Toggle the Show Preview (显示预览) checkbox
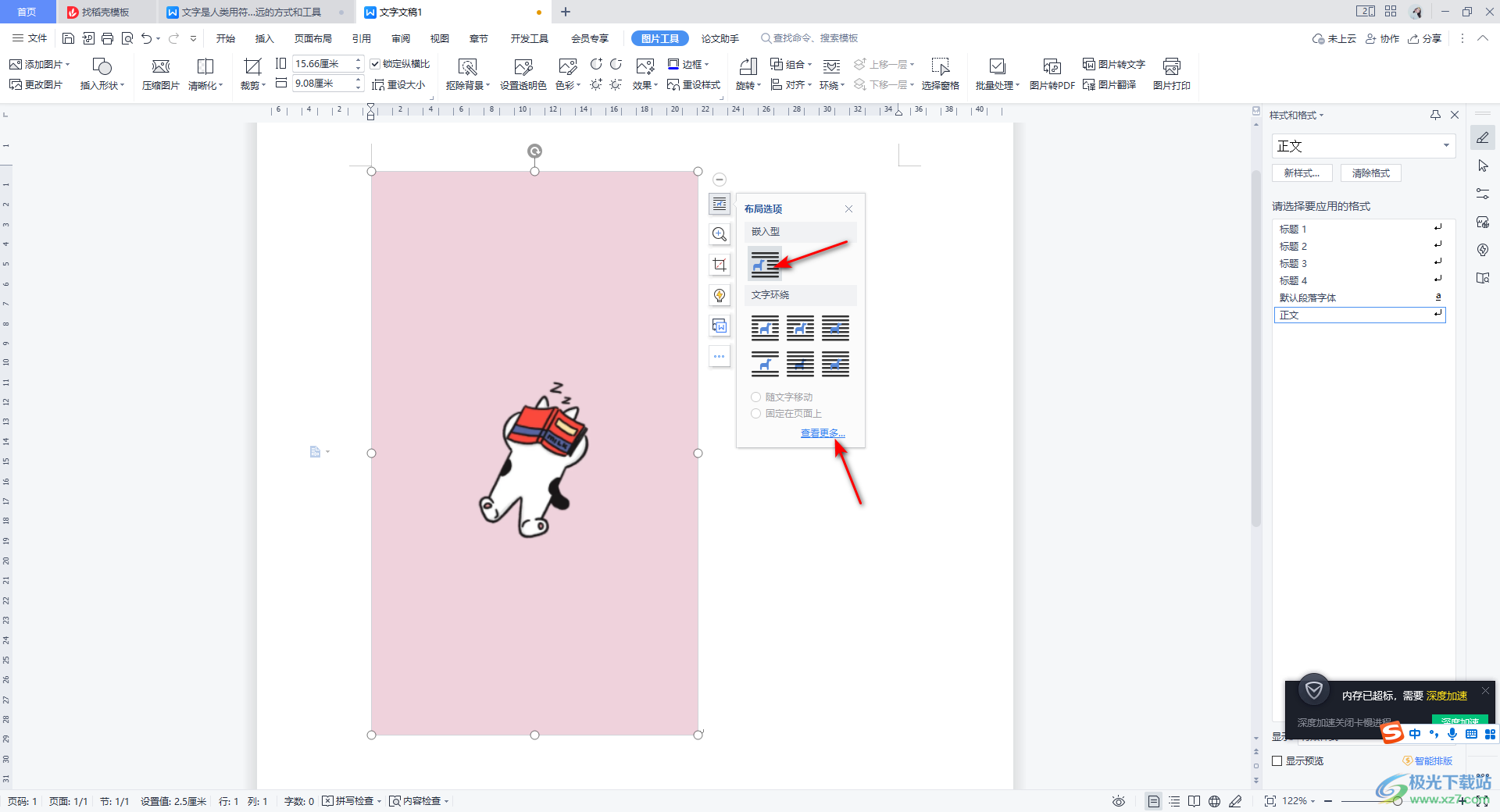Image resolution: width=1500 pixels, height=812 pixels. pyautogui.click(x=1277, y=760)
